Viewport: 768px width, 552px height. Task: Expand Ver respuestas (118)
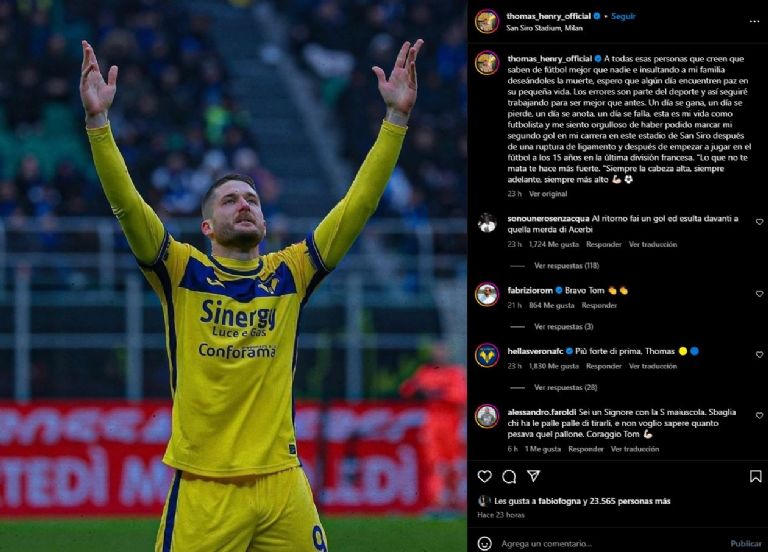566,266
